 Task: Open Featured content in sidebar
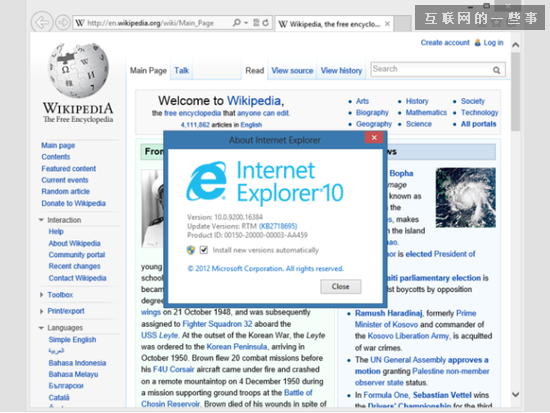pos(68,168)
